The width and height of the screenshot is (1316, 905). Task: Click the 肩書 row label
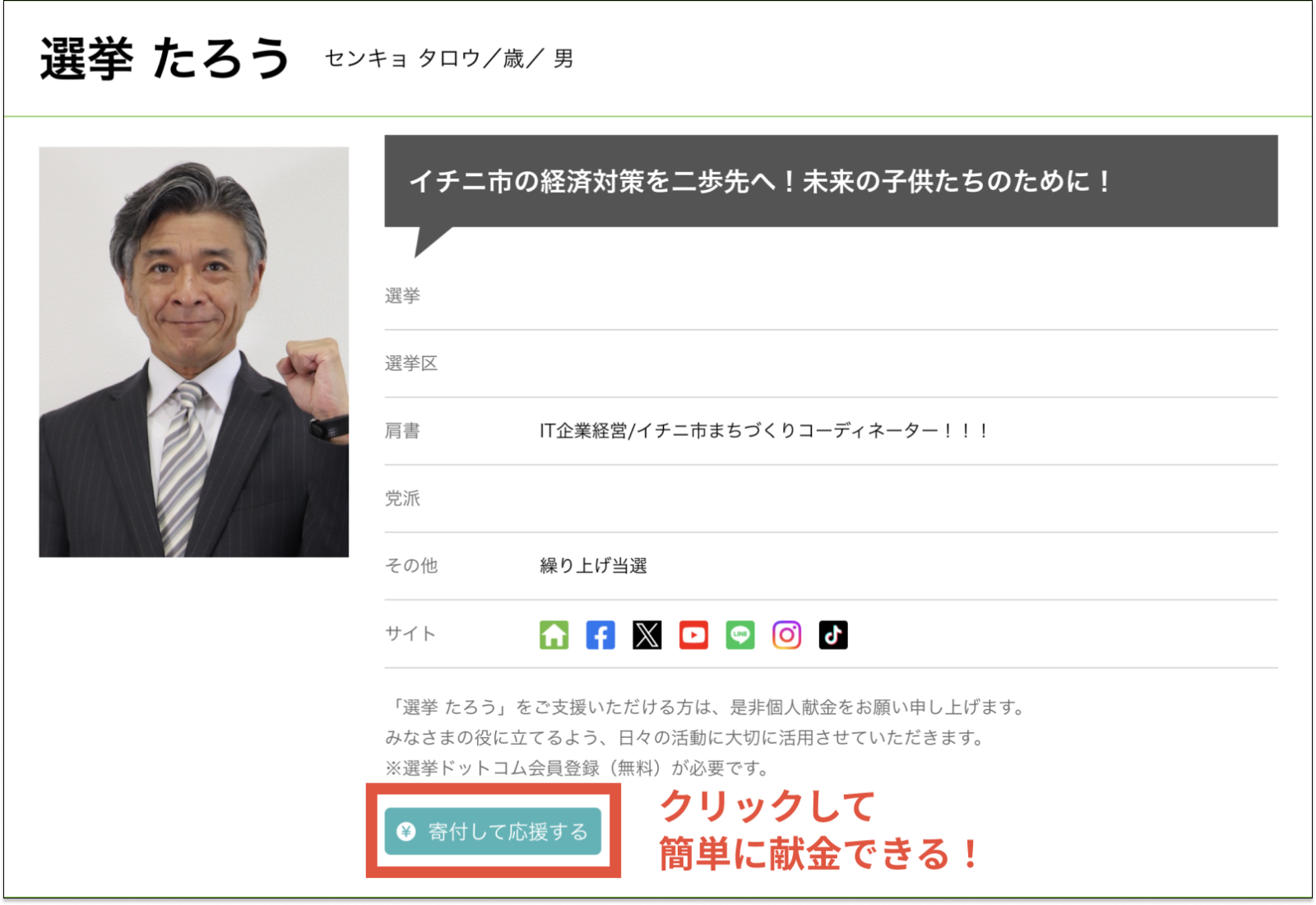click(402, 430)
